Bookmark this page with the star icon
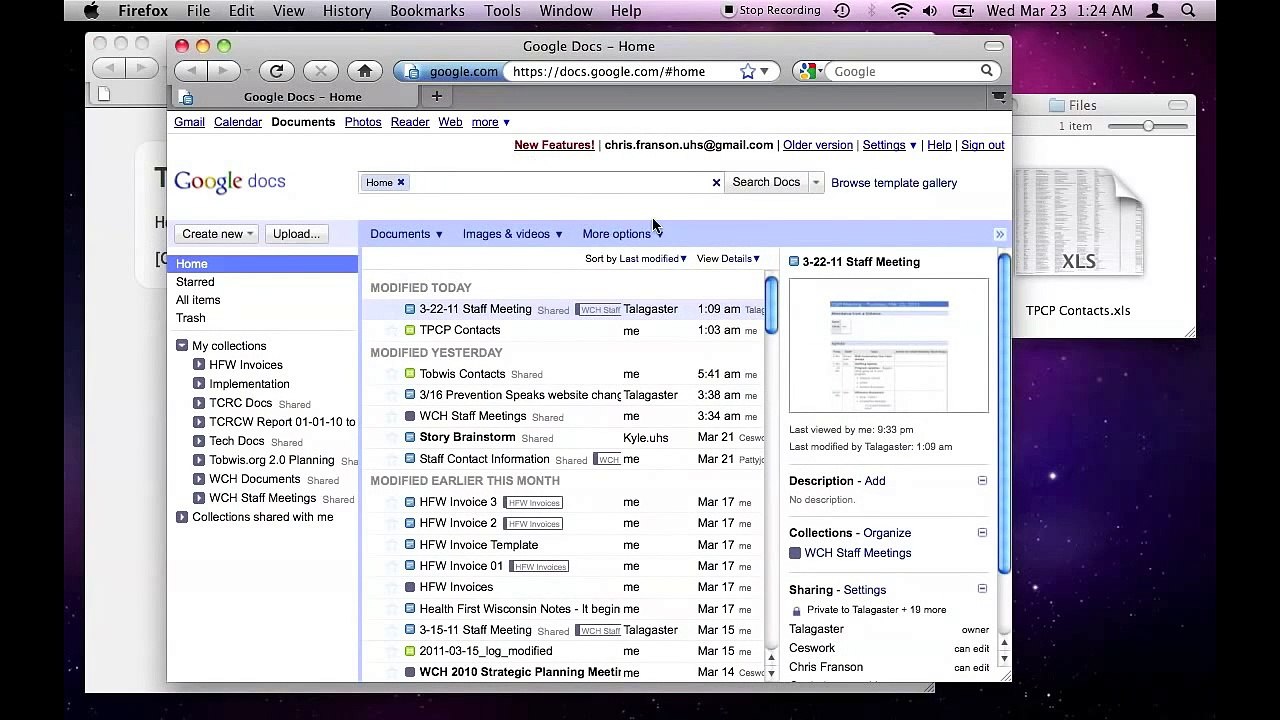1280x720 pixels. coord(747,71)
